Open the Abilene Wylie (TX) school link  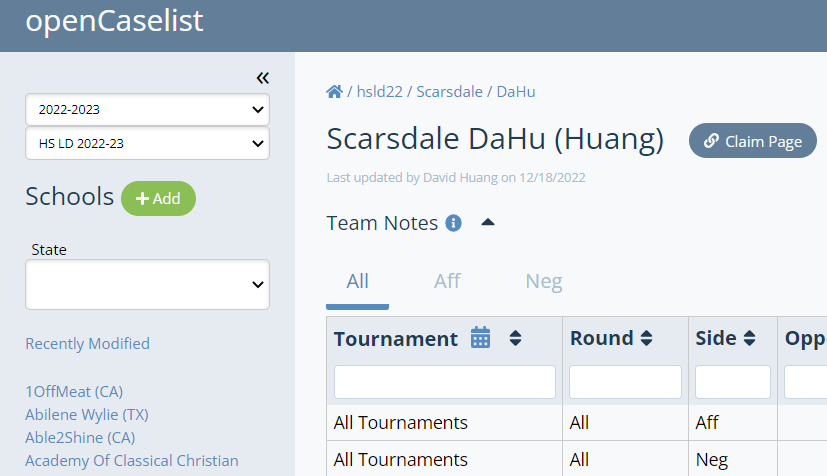[x=87, y=414]
